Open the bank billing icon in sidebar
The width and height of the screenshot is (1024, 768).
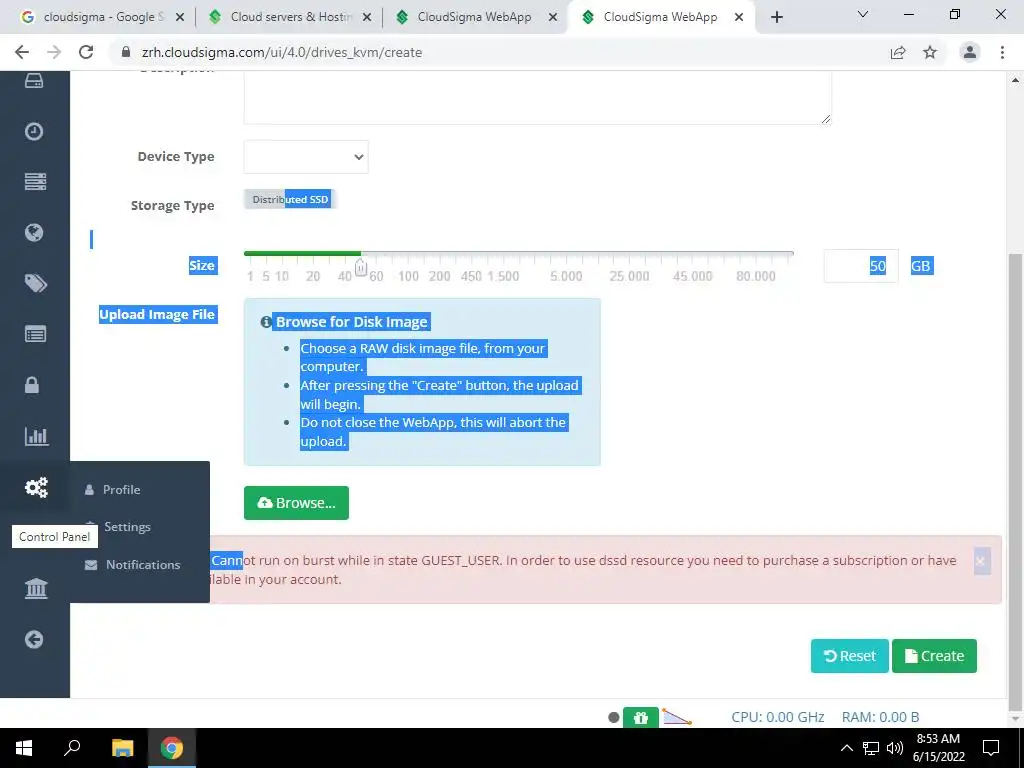36,588
